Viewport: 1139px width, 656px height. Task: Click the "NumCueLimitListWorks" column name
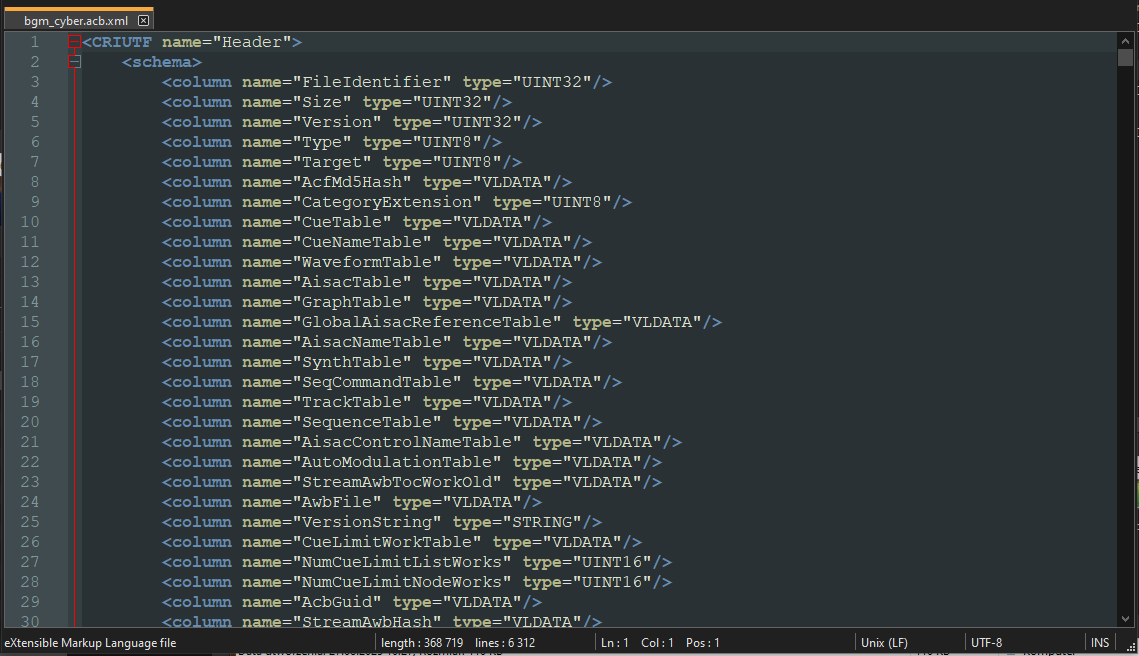pyautogui.click(x=401, y=562)
